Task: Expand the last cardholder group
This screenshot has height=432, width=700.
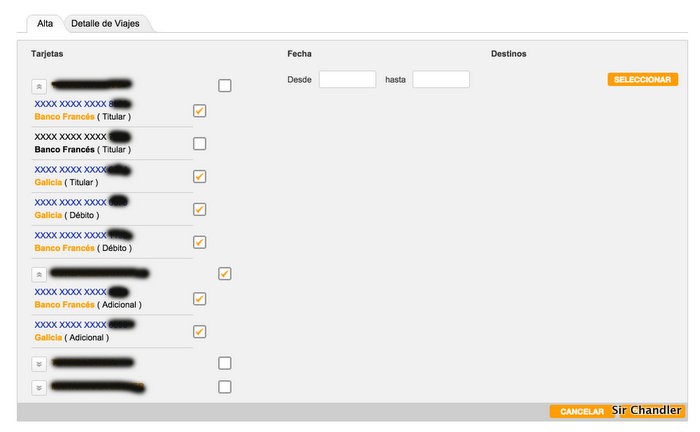Action: [x=39, y=387]
